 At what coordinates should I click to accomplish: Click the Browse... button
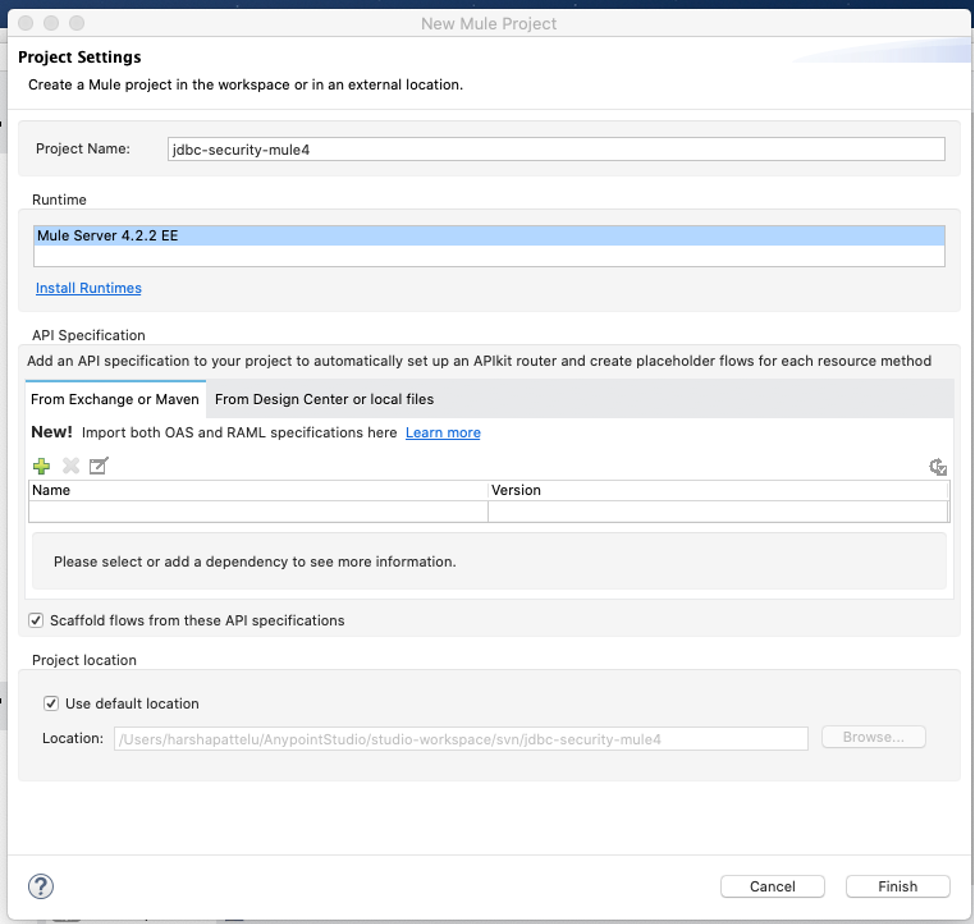coord(873,738)
